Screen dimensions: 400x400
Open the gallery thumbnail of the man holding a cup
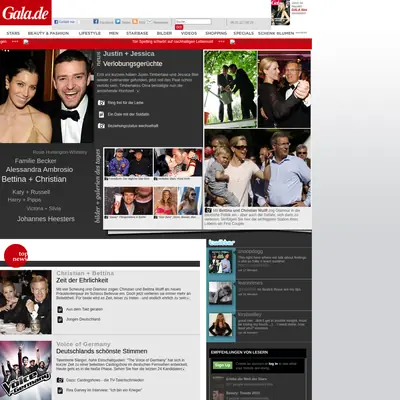(x=129, y=201)
